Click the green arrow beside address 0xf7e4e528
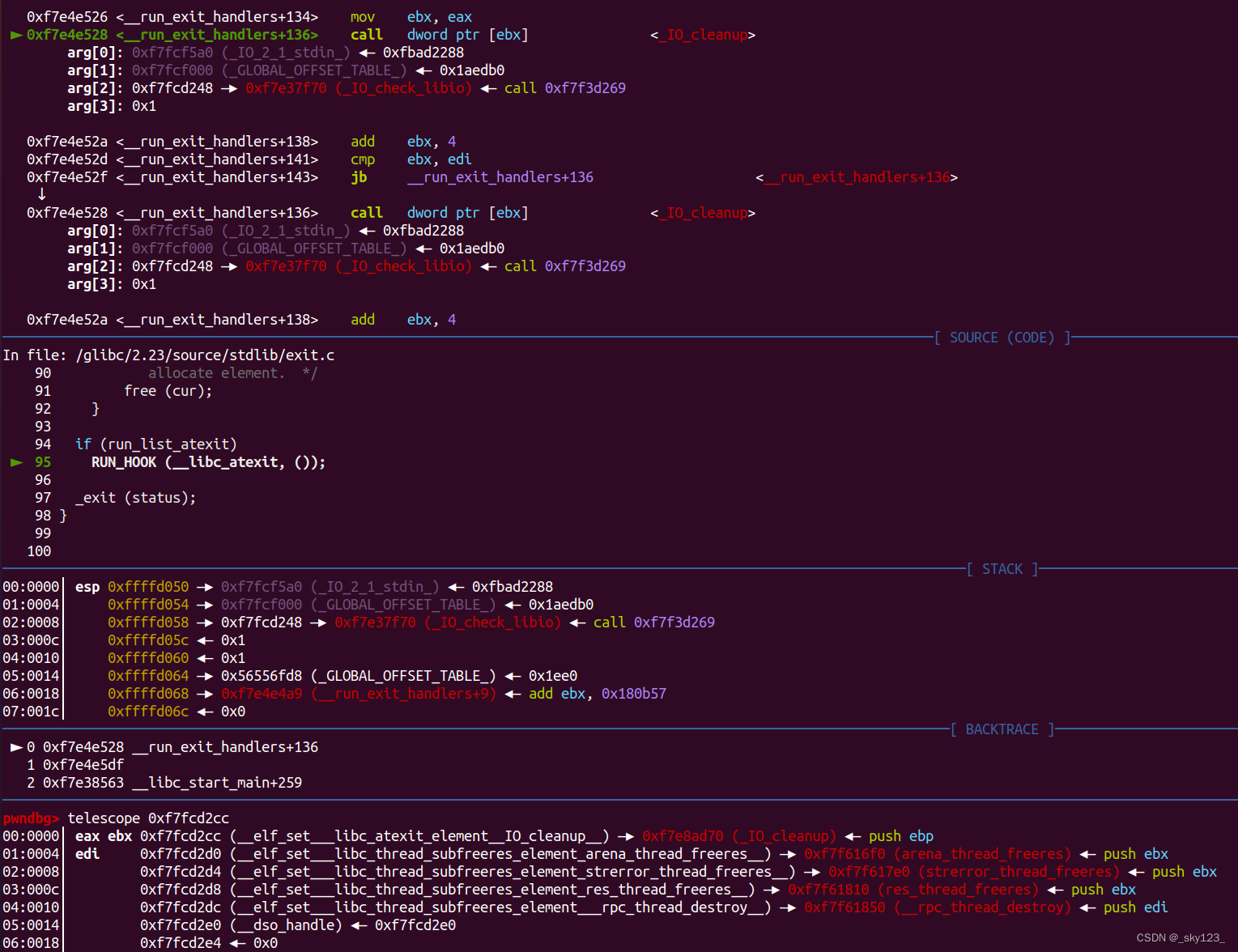This screenshot has width=1238, height=952. click(16, 35)
